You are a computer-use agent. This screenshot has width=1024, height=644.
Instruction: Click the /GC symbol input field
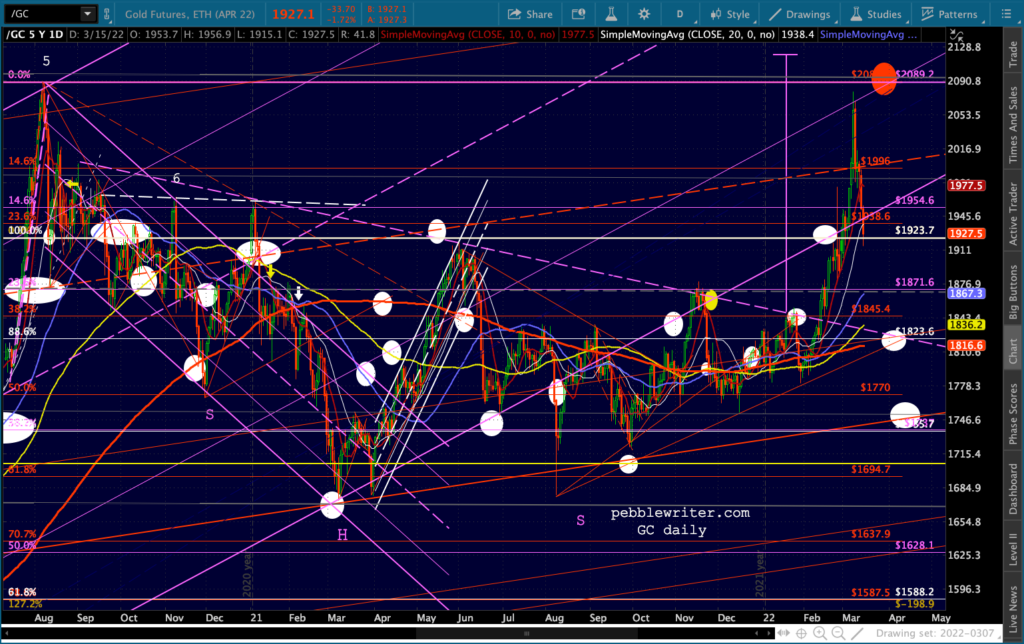[42, 14]
